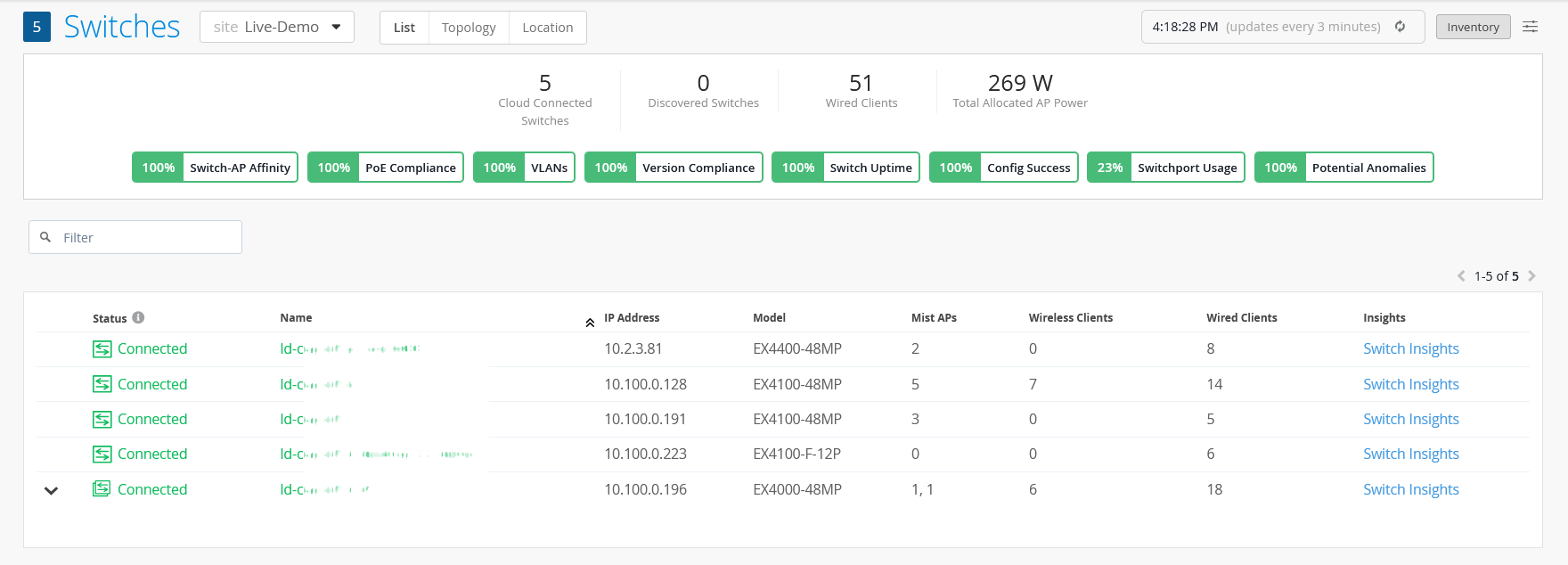Click the Status column header
Image resolution: width=1568 pixels, height=565 pixels.
coord(110,318)
